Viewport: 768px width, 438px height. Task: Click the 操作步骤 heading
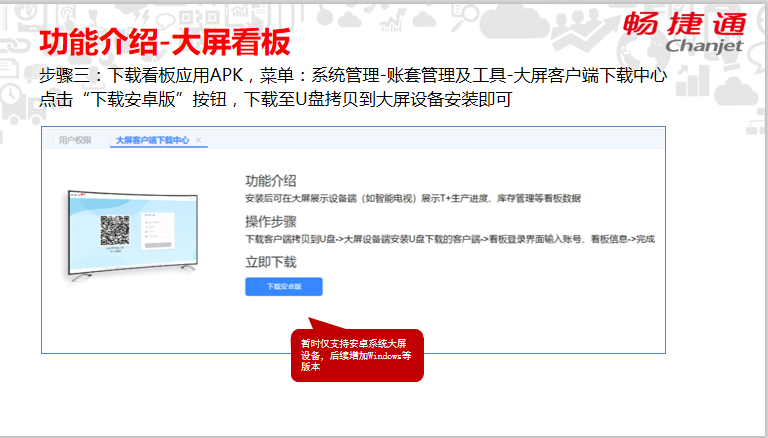271,221
